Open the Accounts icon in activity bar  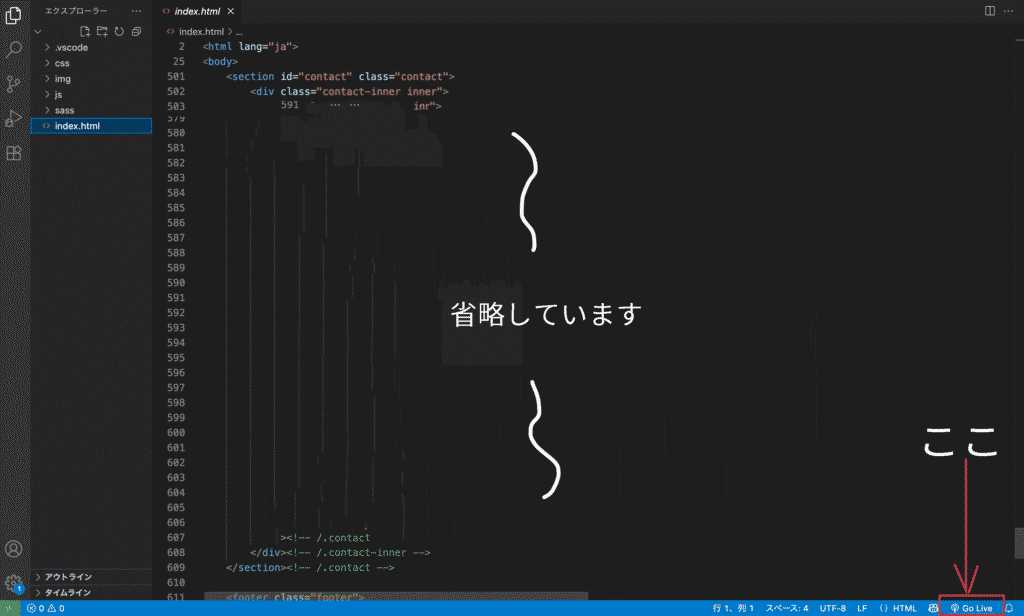[x=14, y=549]
